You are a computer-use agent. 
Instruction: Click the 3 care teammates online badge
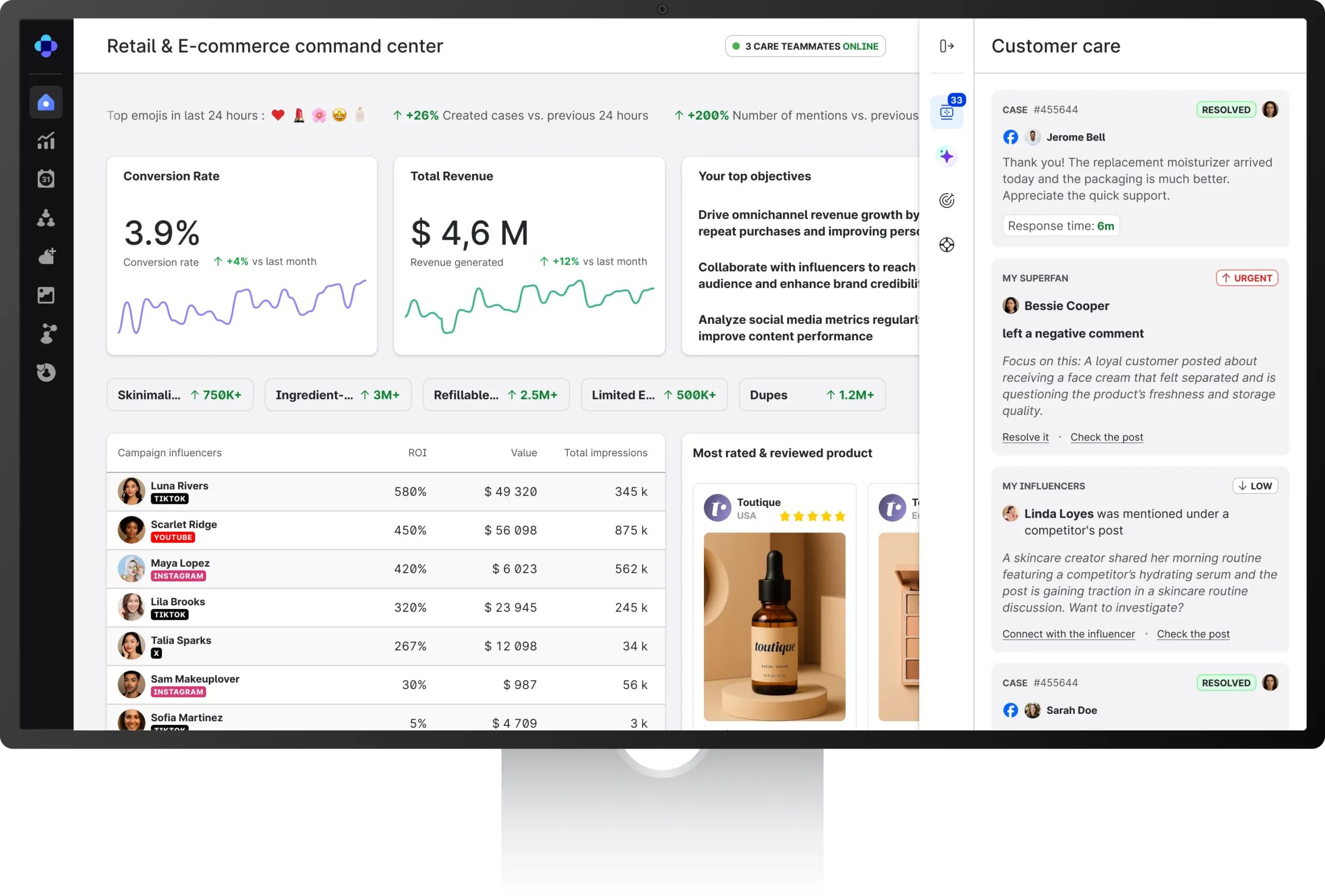click(805, 46)
